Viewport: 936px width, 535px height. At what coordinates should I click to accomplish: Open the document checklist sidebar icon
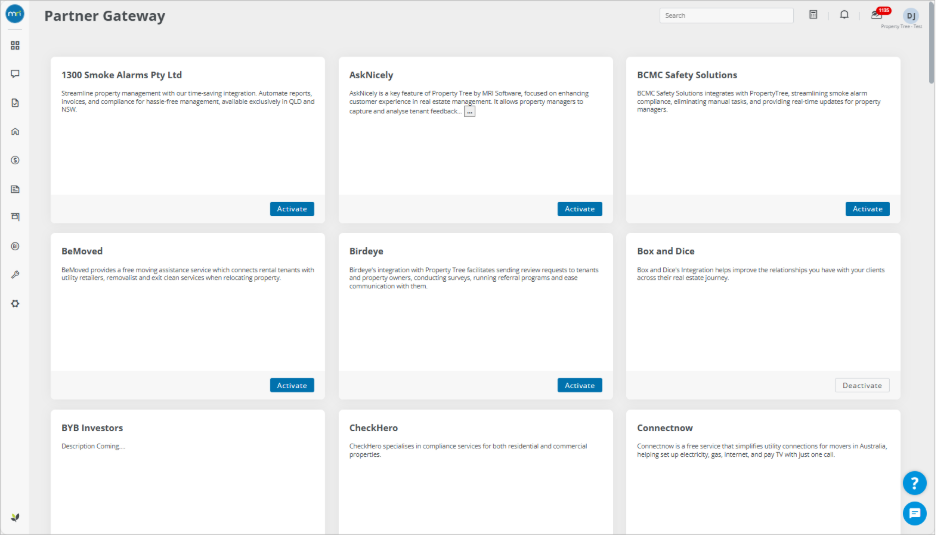(15, 103)
